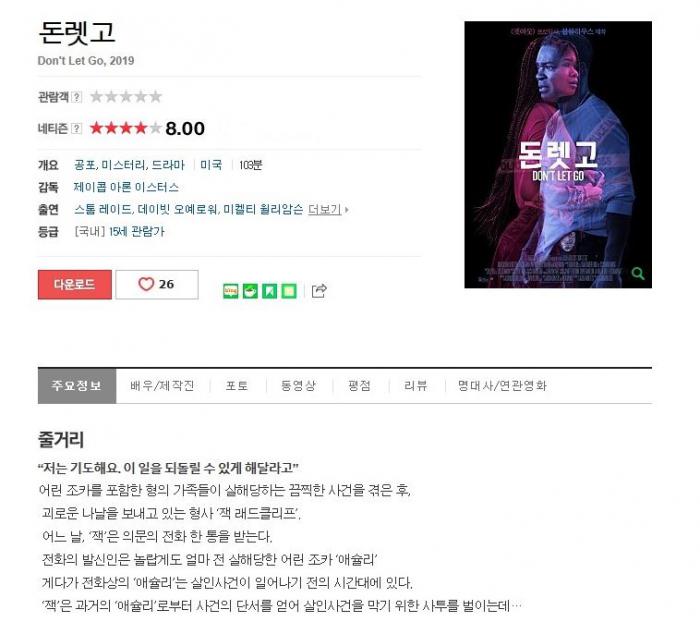Image resolution: width=700 pixels, height=622 pixels.
Task: Switch to the 포토 tab
Action: [x=237, y=385]
